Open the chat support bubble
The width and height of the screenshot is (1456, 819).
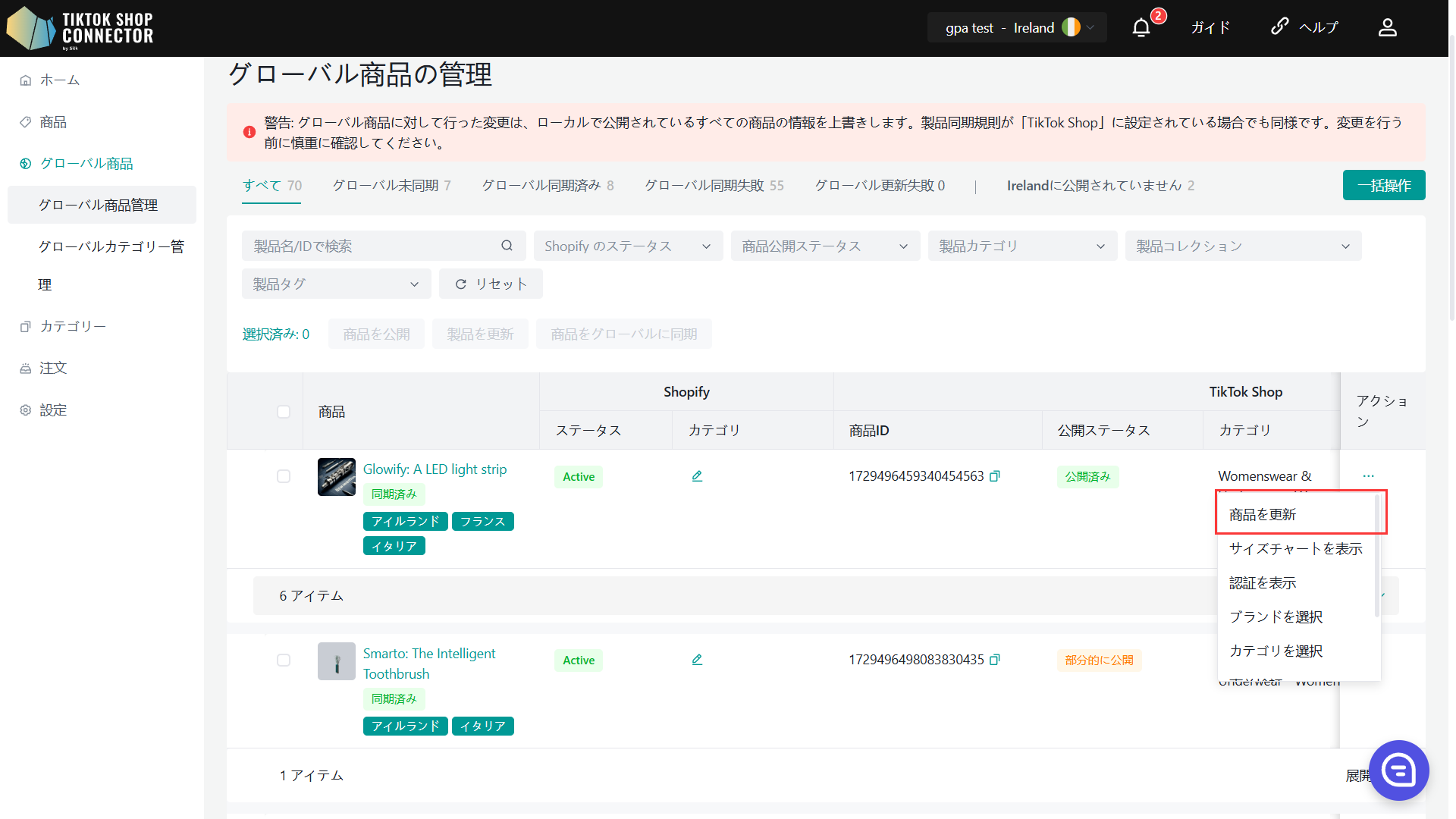[1398, 770]
